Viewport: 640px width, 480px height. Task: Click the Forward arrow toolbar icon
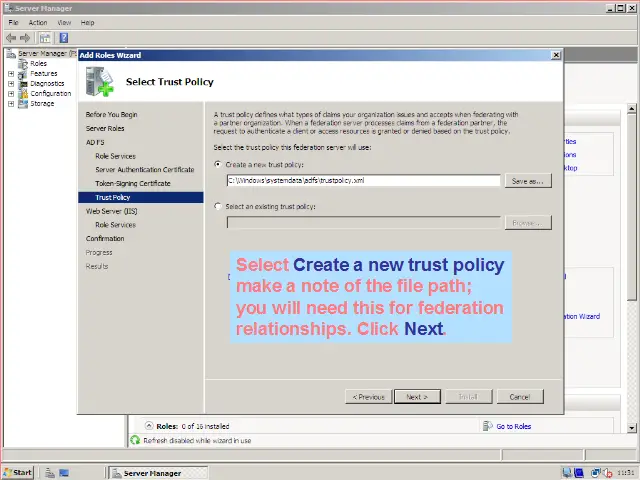[x=25, y=38]
